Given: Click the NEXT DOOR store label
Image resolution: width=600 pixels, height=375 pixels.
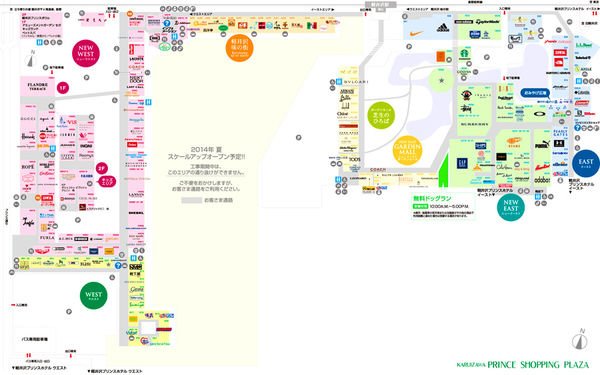Looking at the screenshot, I should pos(136,79).
